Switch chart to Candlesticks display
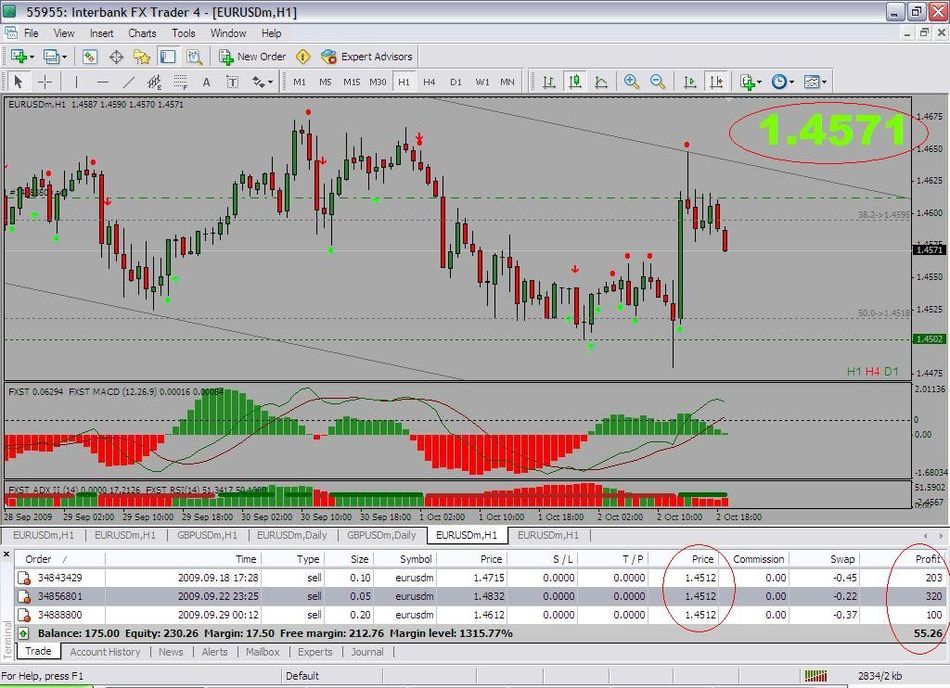 click(x=575, y=82)
